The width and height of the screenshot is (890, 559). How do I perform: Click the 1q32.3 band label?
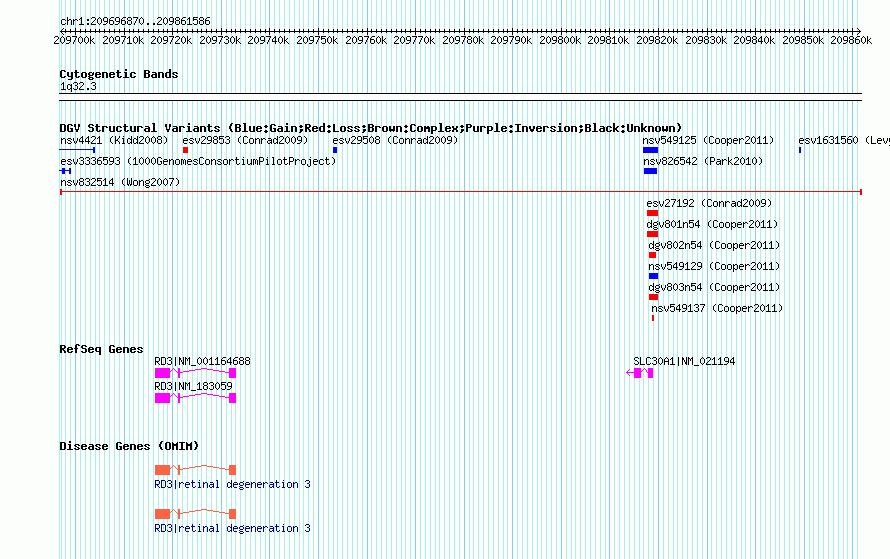(78, 86)
